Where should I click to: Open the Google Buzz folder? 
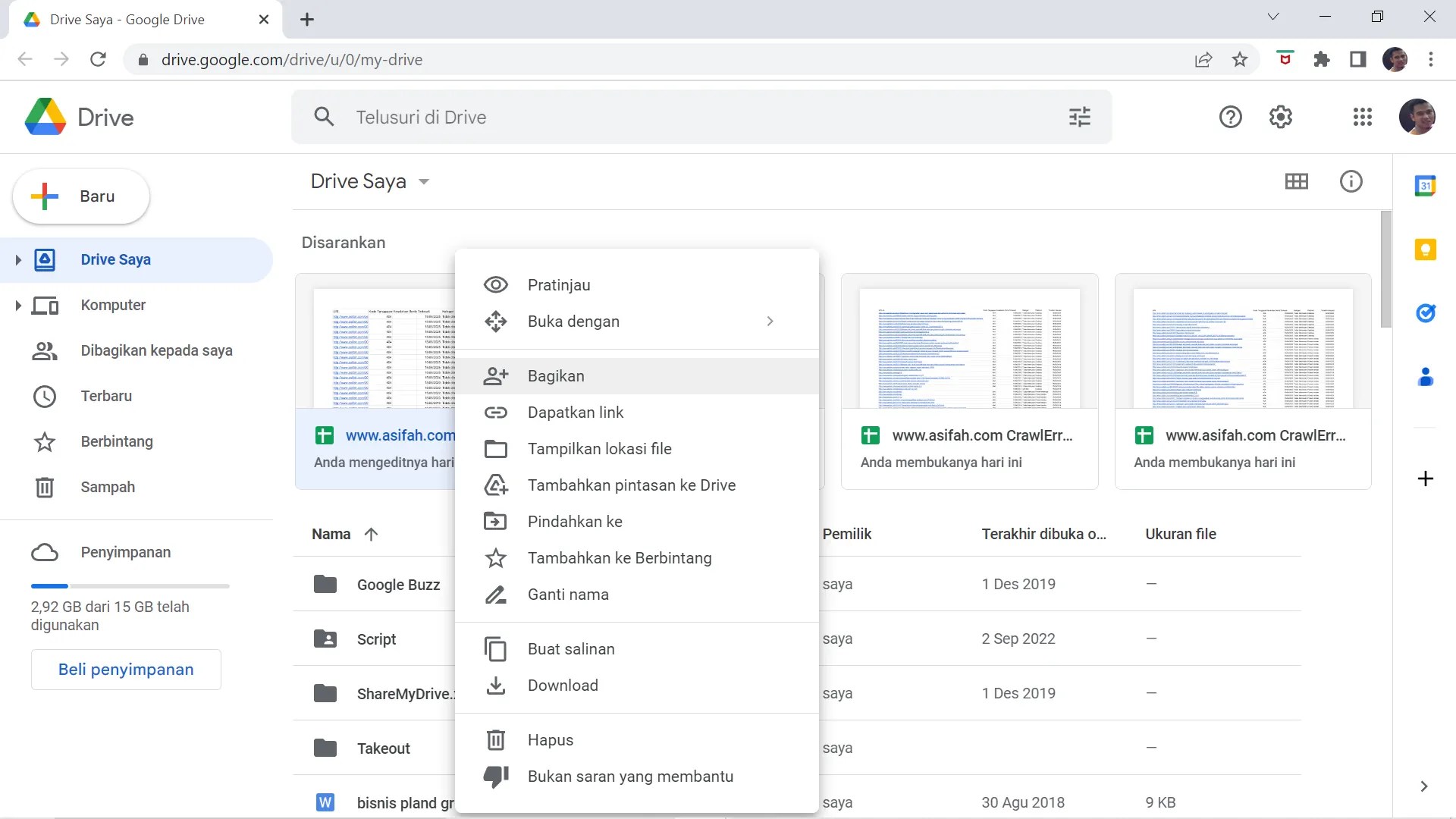coord(398,585)
